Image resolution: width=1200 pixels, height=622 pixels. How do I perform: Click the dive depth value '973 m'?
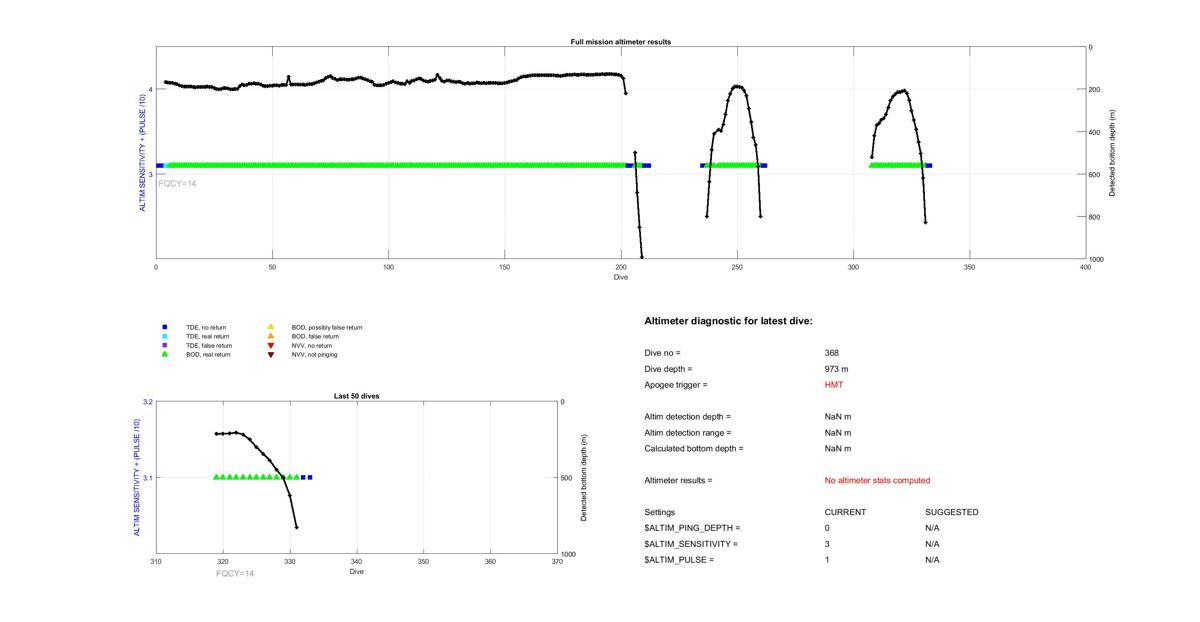837,369
